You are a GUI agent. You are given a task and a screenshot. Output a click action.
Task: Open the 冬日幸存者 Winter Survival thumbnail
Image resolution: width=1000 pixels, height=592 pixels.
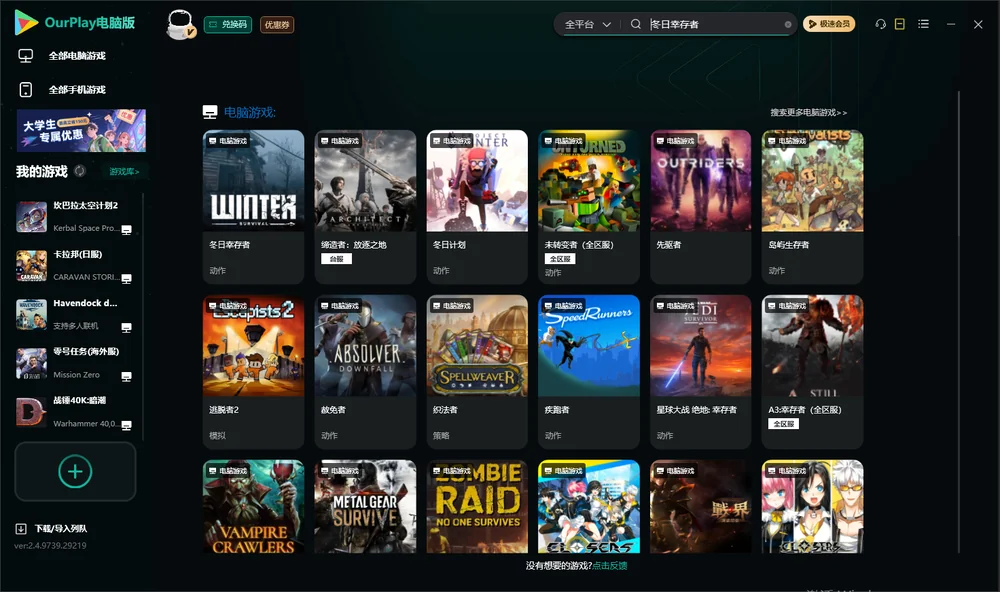click(253, 181)
